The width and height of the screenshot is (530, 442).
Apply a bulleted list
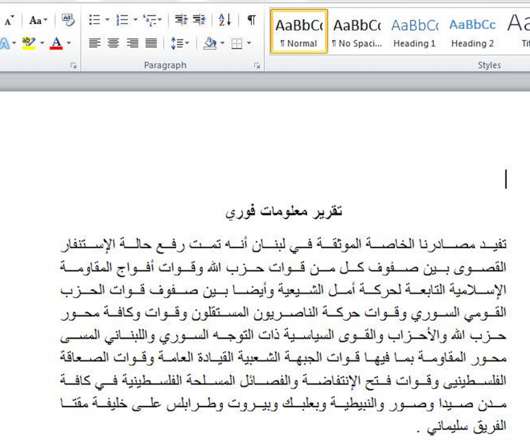pyautogui.click(x=95, y=20)
